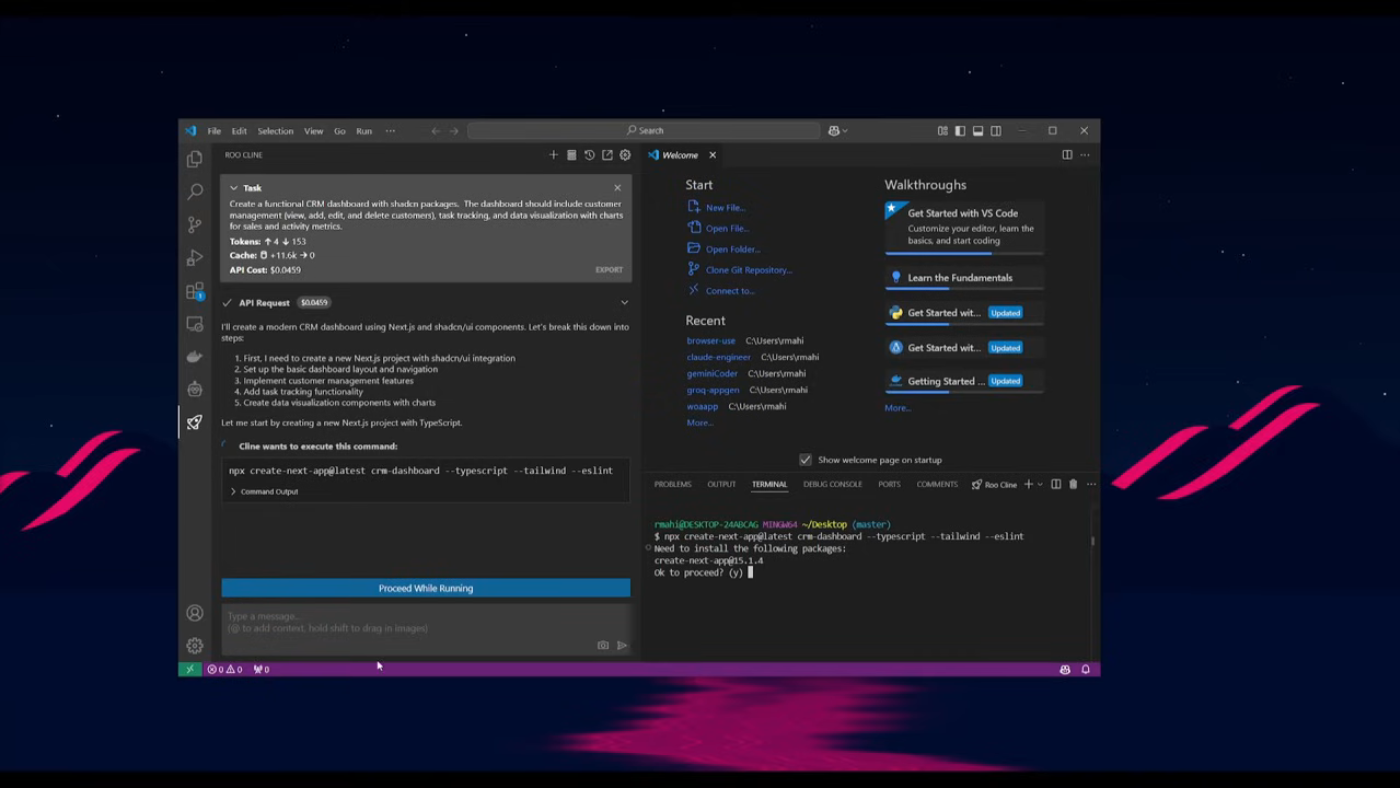Toggle secondary side bar
The image size is (1400, 788).
996,131
